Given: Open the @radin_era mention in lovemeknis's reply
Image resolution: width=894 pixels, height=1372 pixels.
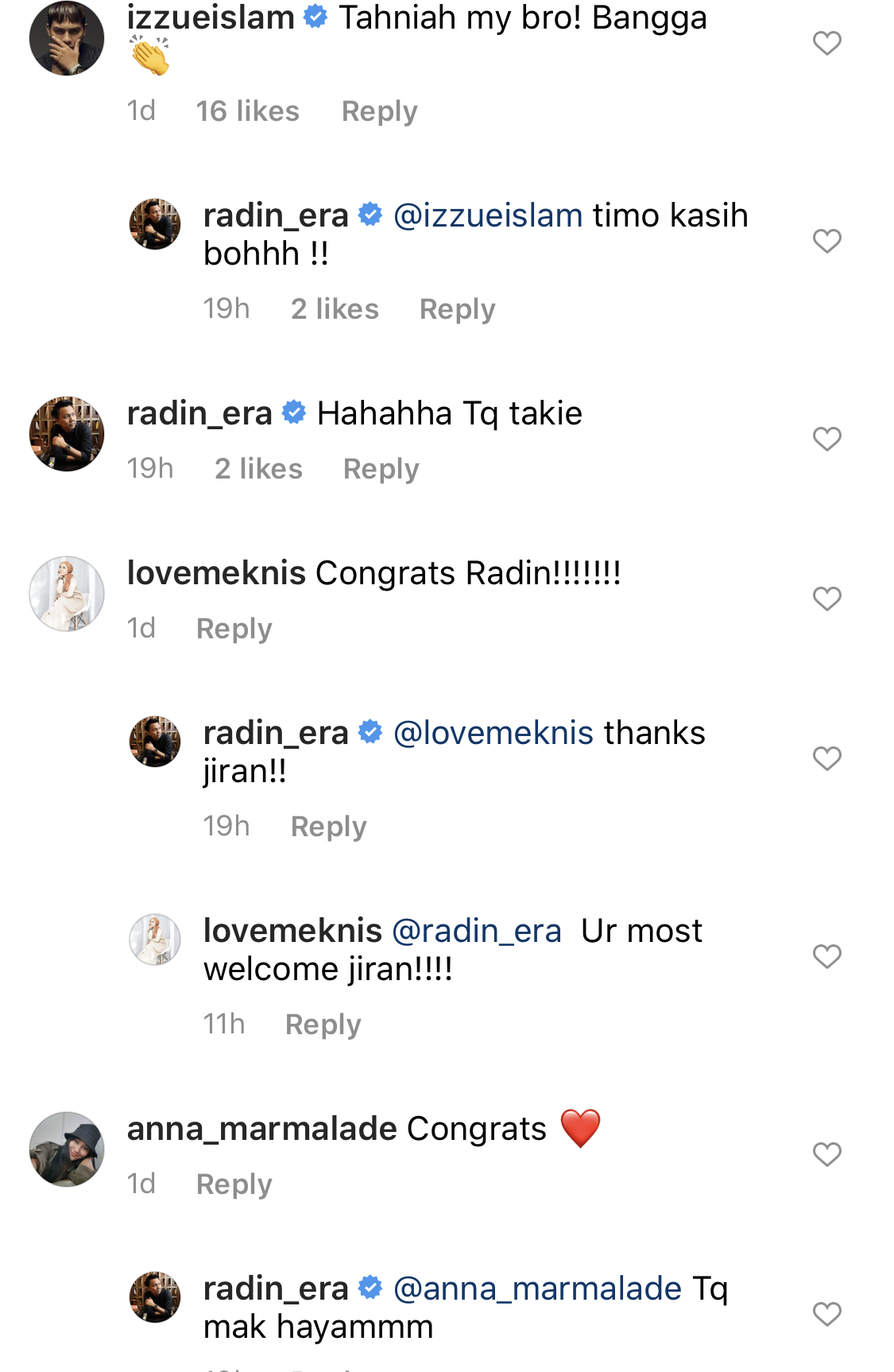Looking at the screenshot, I should coord(477,931).
